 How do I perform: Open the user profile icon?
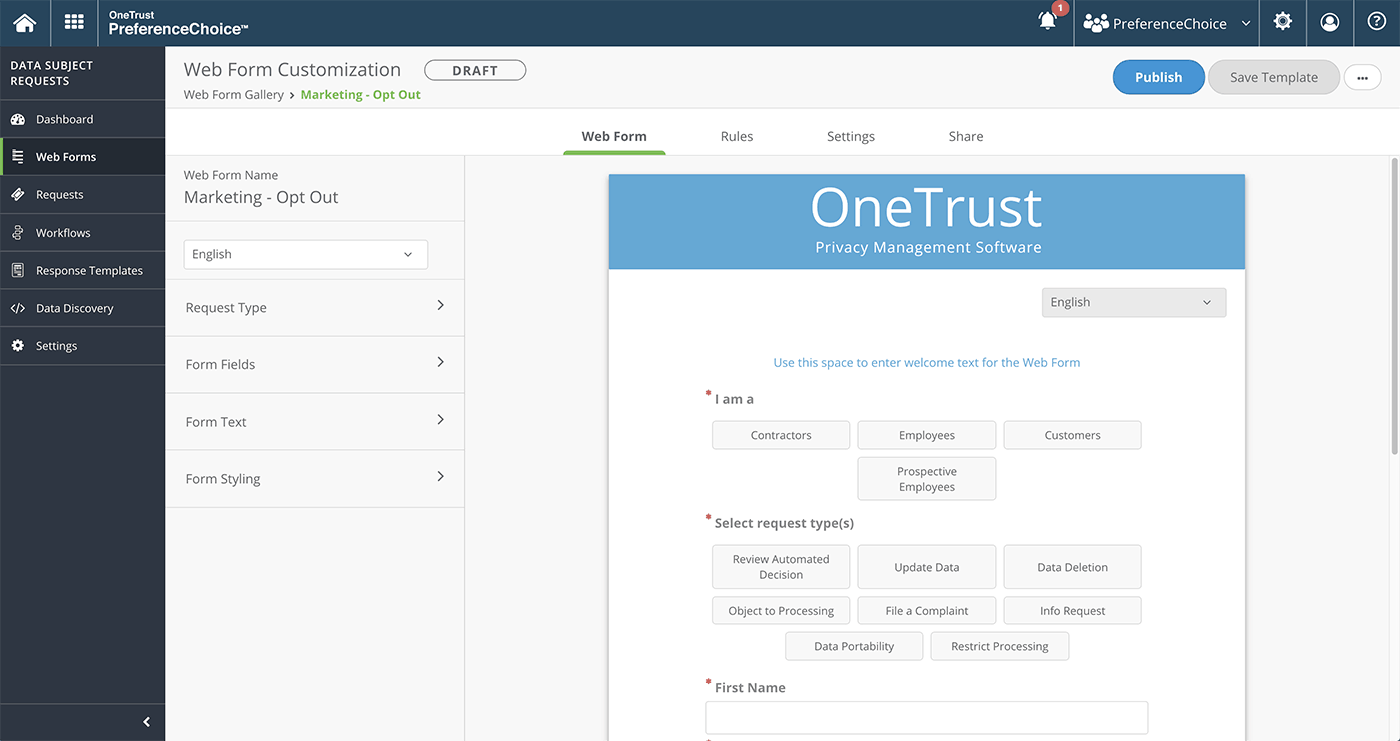(x=1329, y=22)
